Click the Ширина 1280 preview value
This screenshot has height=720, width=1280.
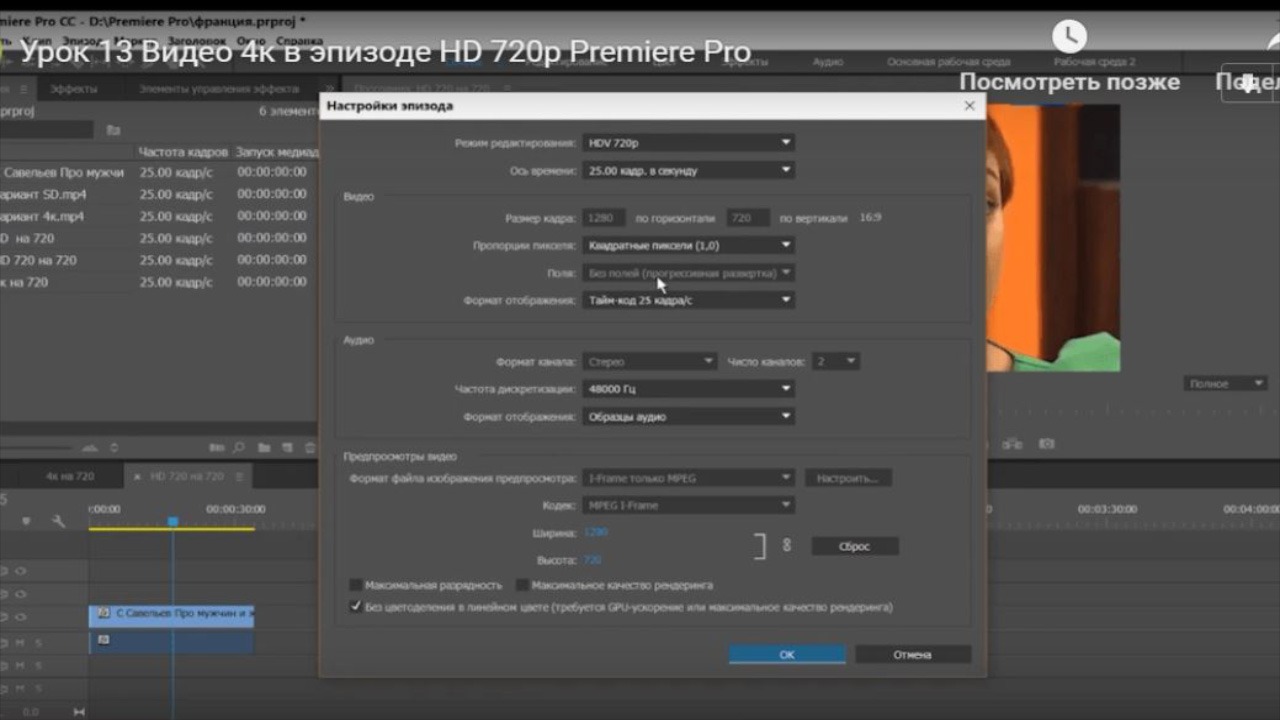[595, 533]
